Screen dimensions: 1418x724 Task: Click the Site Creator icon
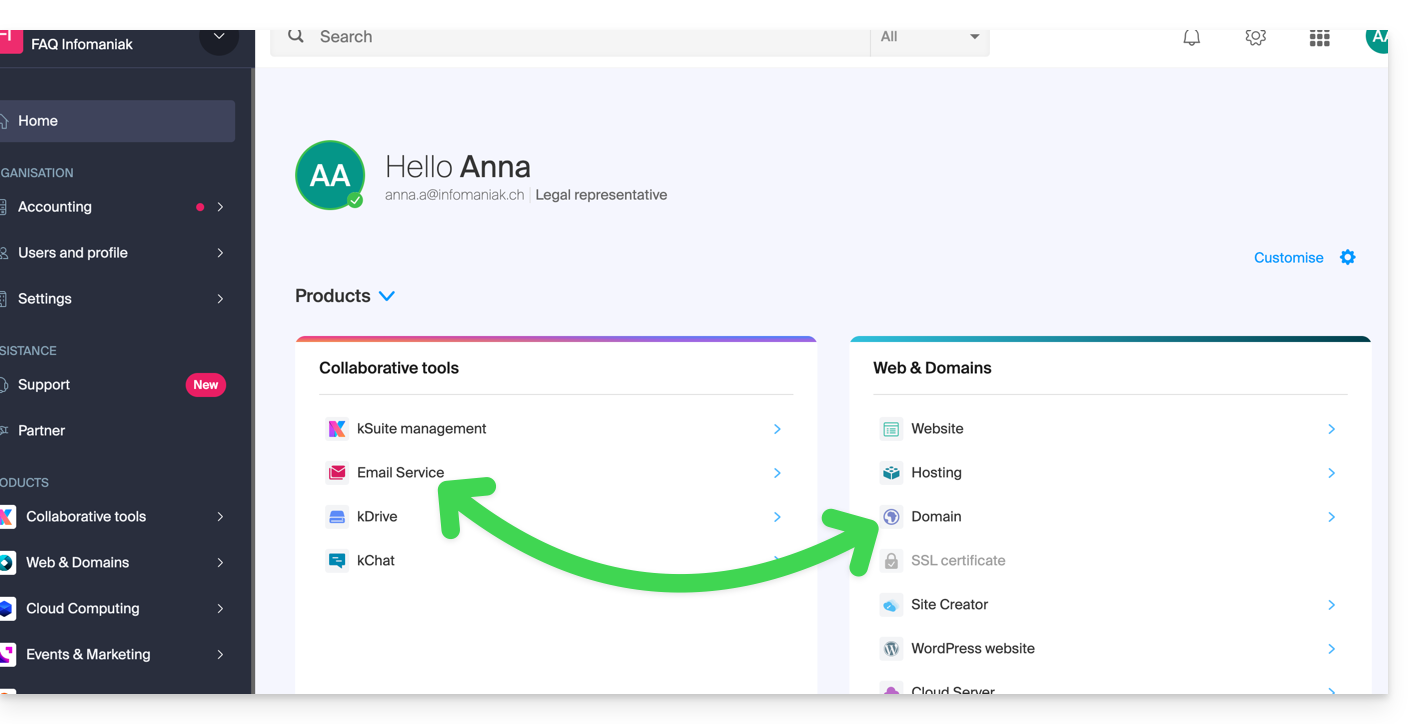pos(890,605)
